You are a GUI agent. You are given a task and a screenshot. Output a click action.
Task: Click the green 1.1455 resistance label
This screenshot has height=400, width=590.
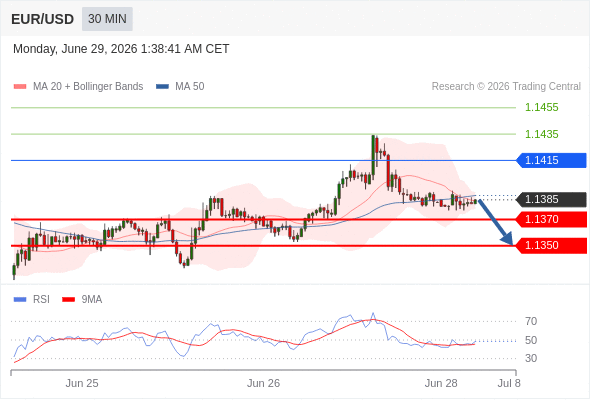point(541,108)
